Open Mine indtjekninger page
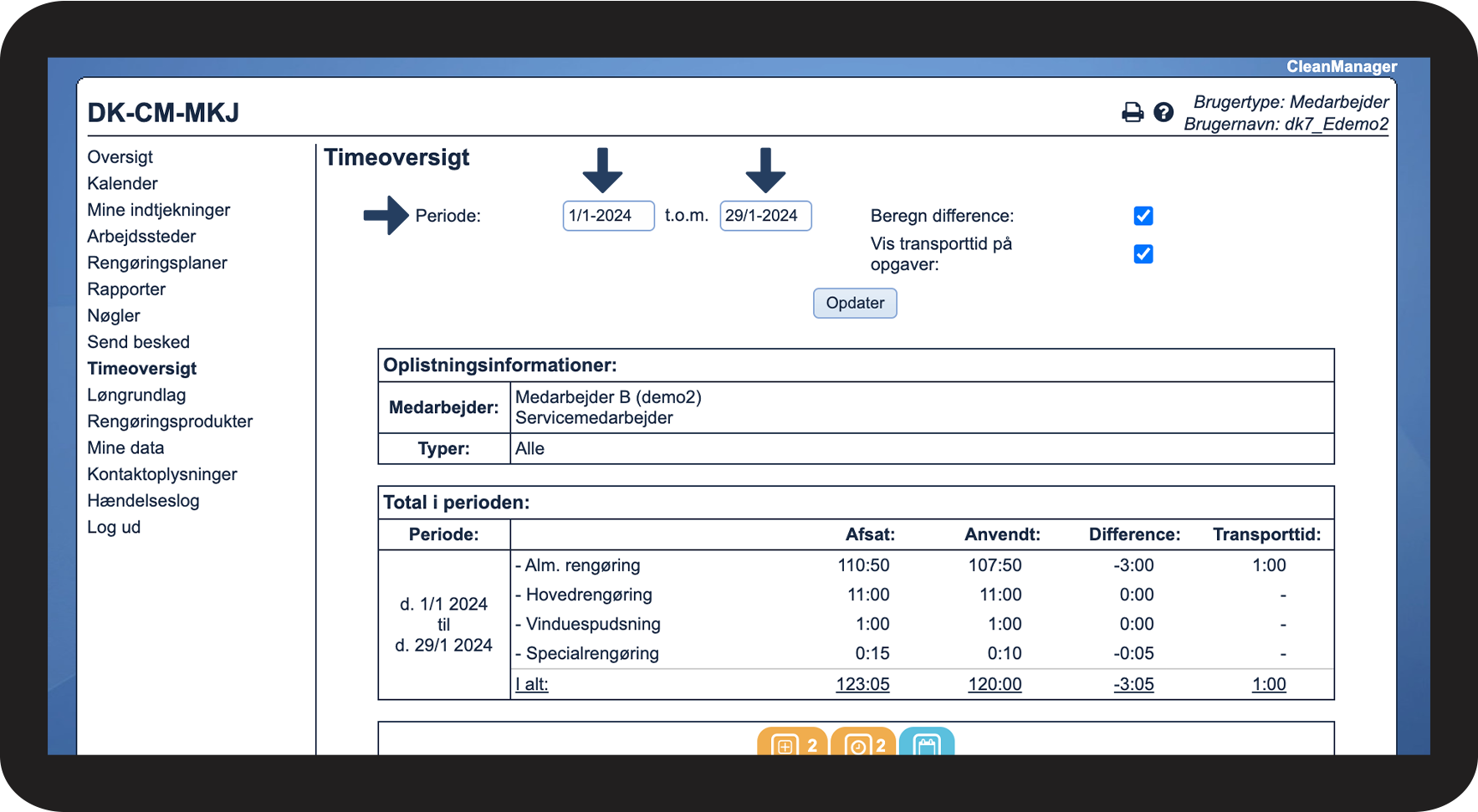Screen dimensions: 1478x812 tap(159, 210)
